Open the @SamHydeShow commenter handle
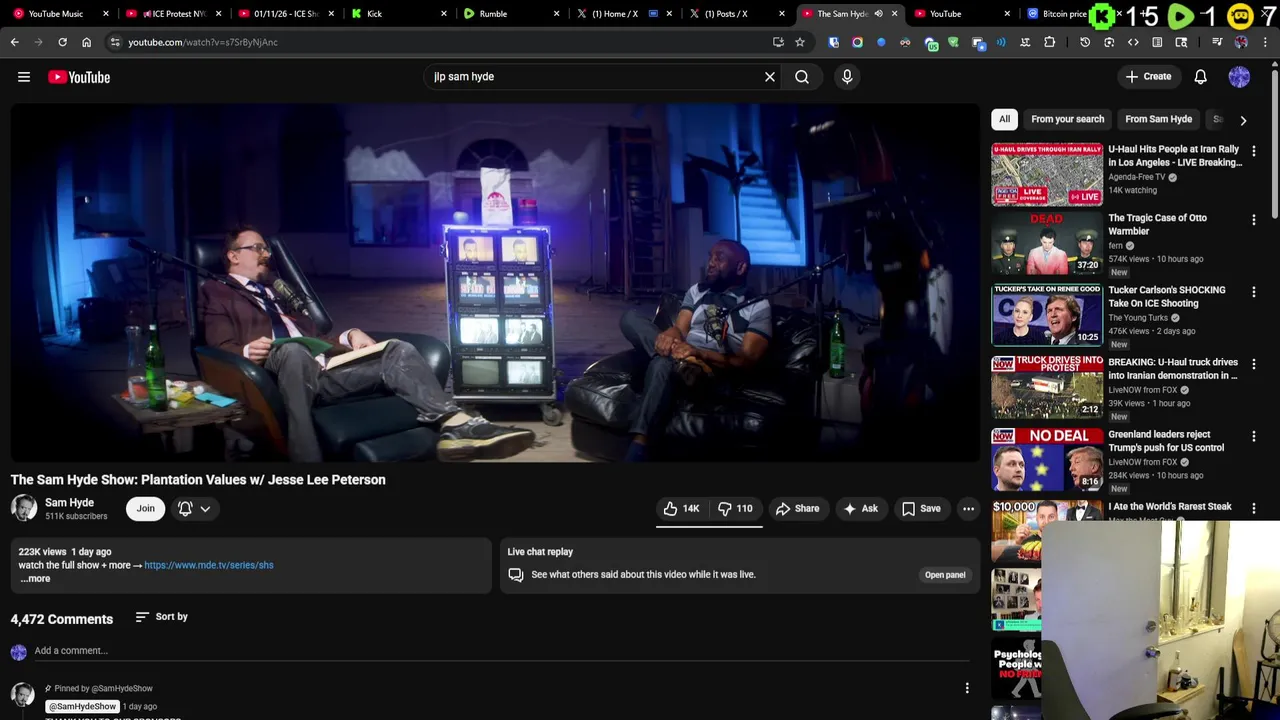 pos(82,706)
